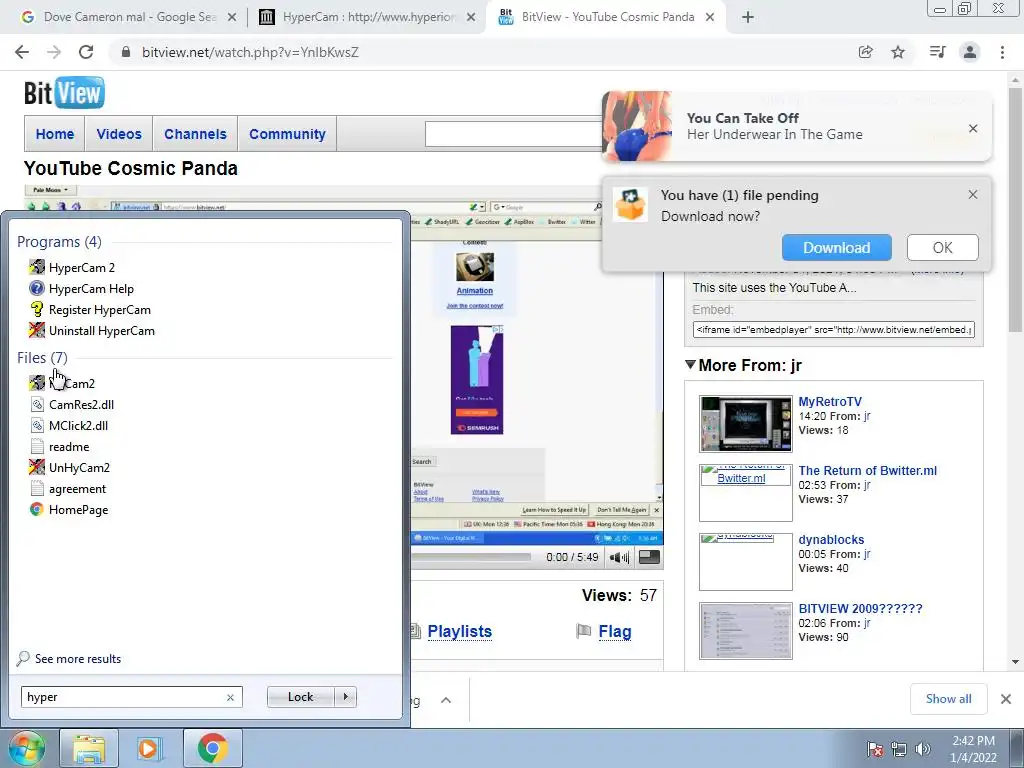Open the Videos navigation item
This screenshot has height=768, width=1024.
pyautogui.click(x=119, y=134)
